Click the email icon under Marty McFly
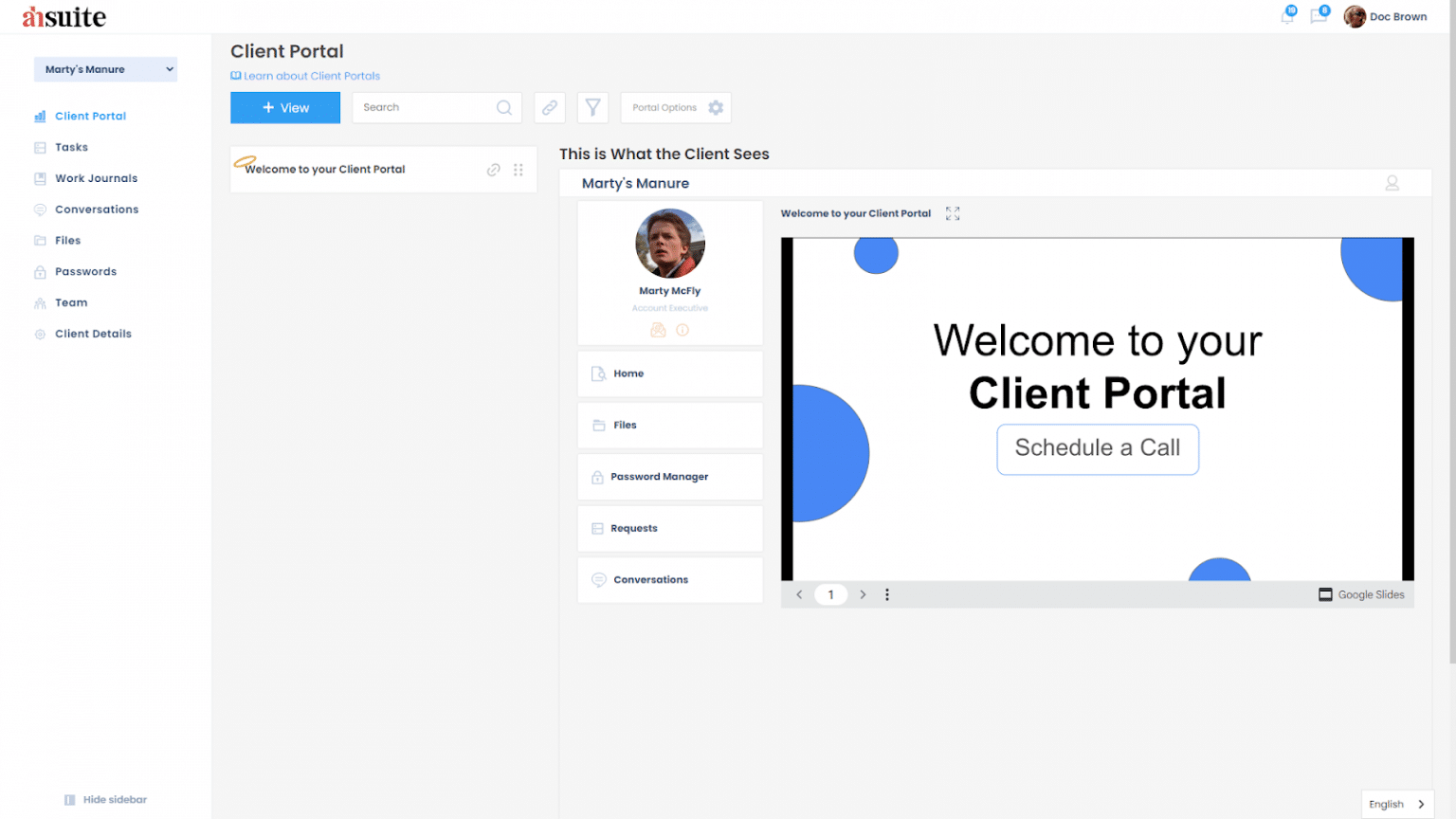This screenshot has height=819, width=1456. (x=658, y=330)
